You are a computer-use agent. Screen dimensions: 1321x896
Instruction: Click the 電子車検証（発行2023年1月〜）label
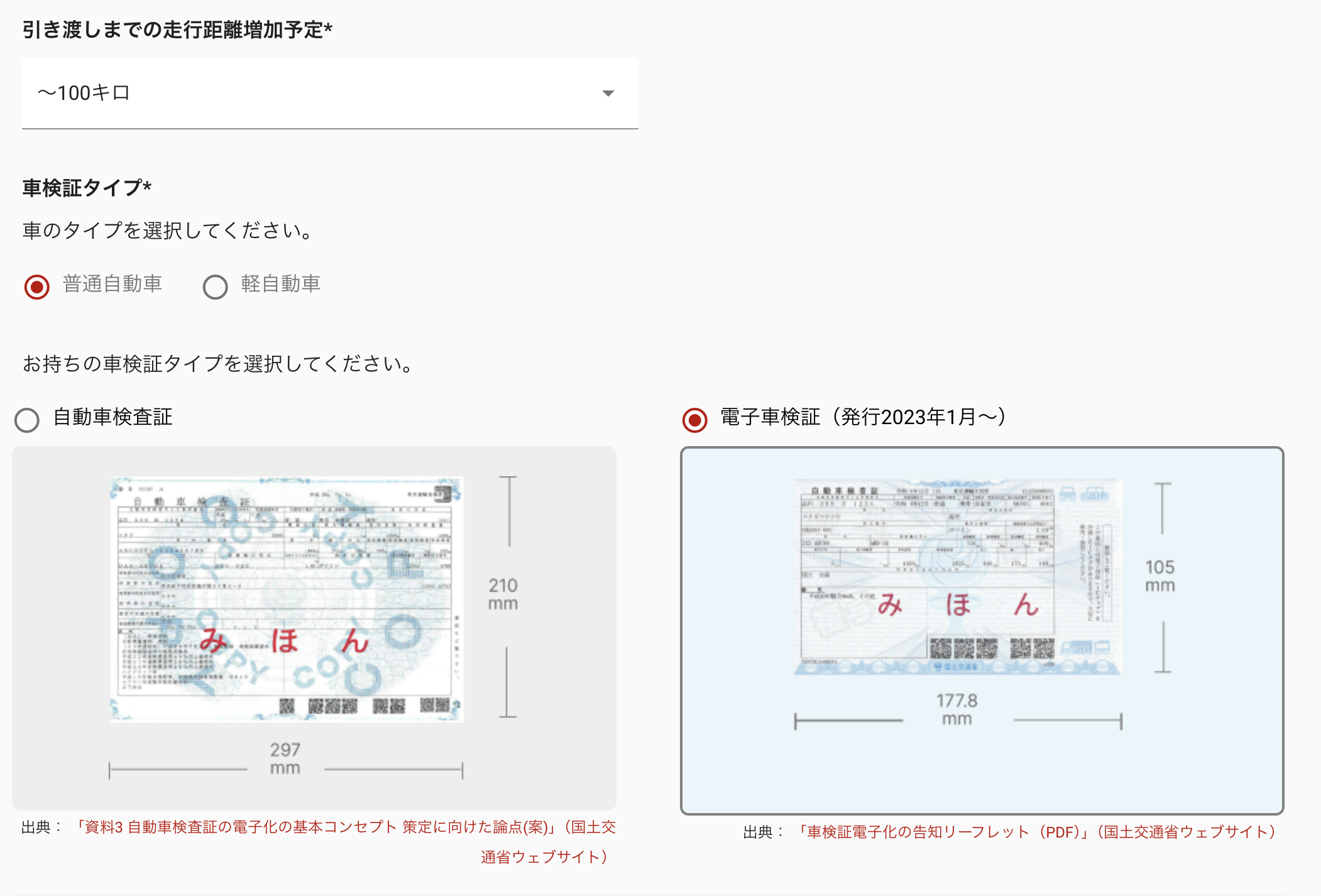tap(863, 417)
